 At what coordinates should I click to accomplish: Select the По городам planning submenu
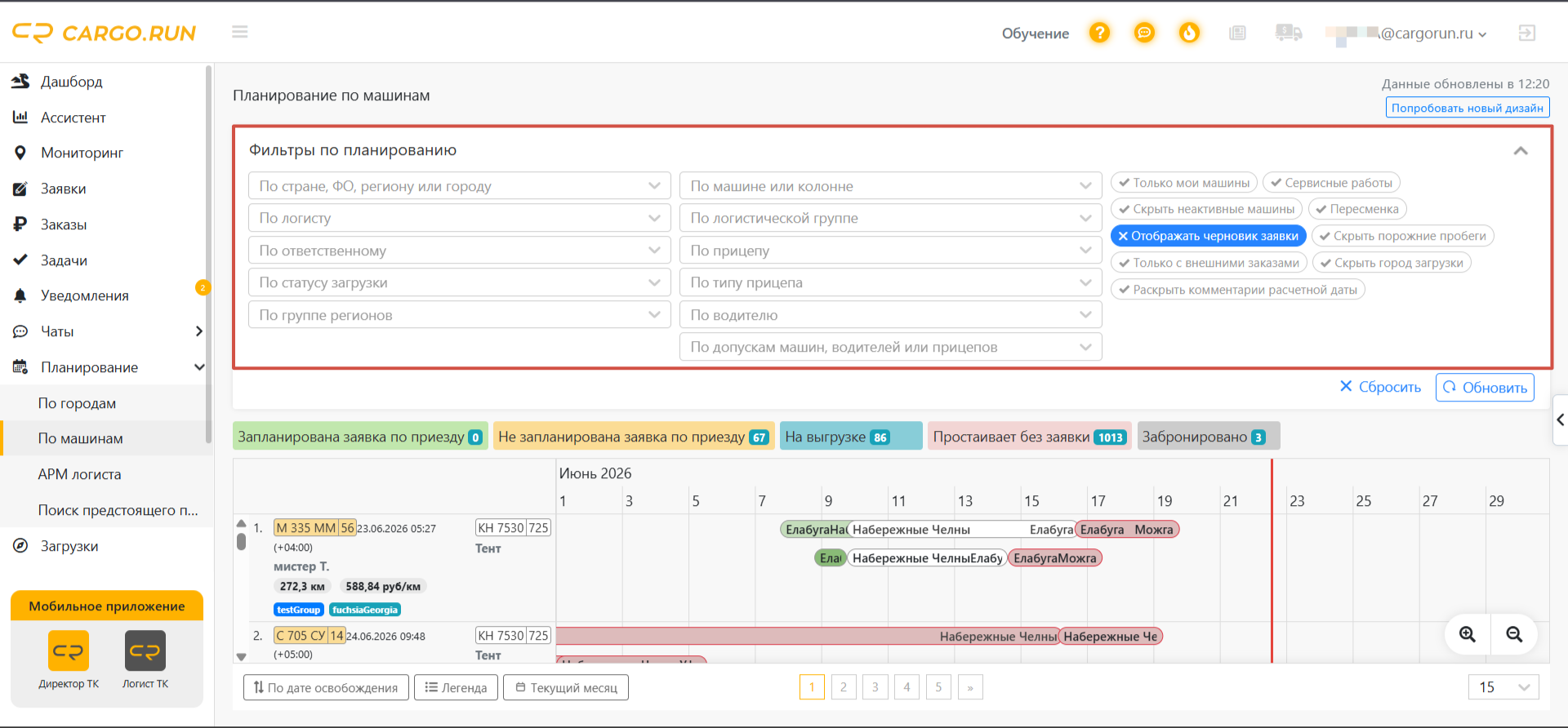point(78,403)
